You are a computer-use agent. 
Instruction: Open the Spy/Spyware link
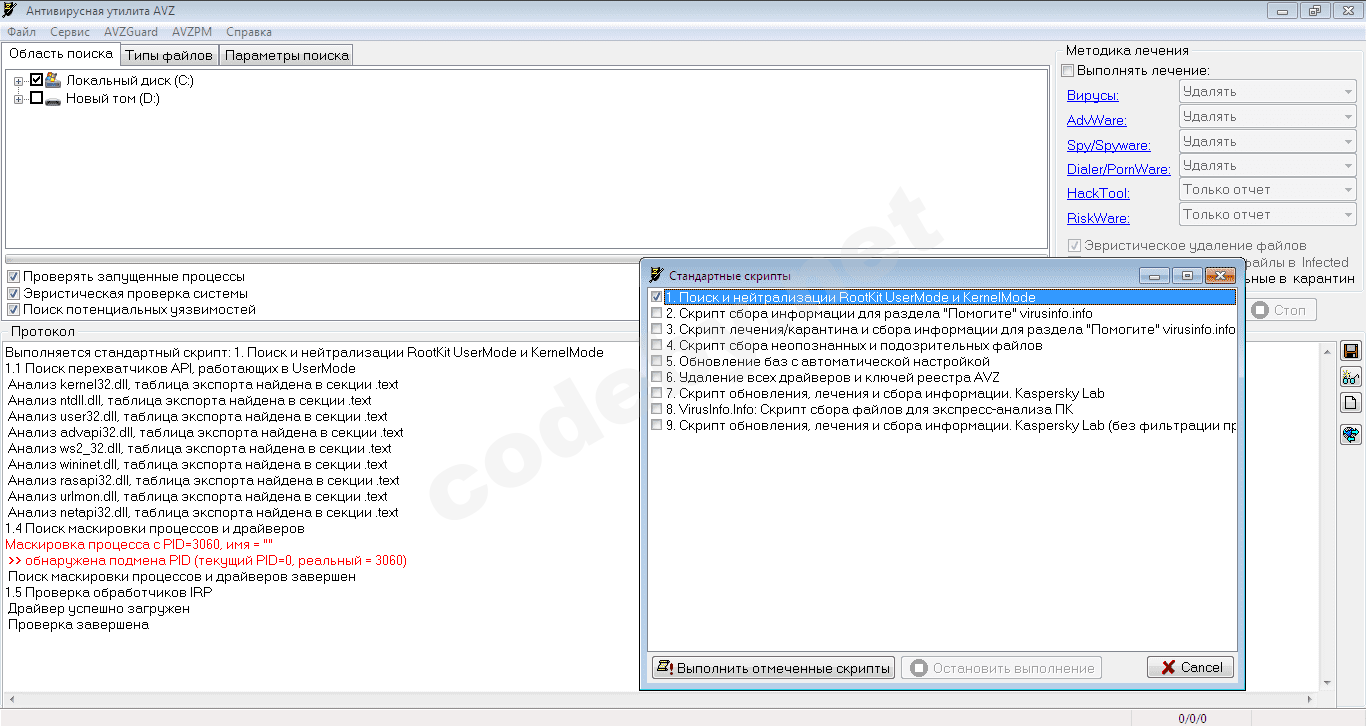click(1108, 145)
